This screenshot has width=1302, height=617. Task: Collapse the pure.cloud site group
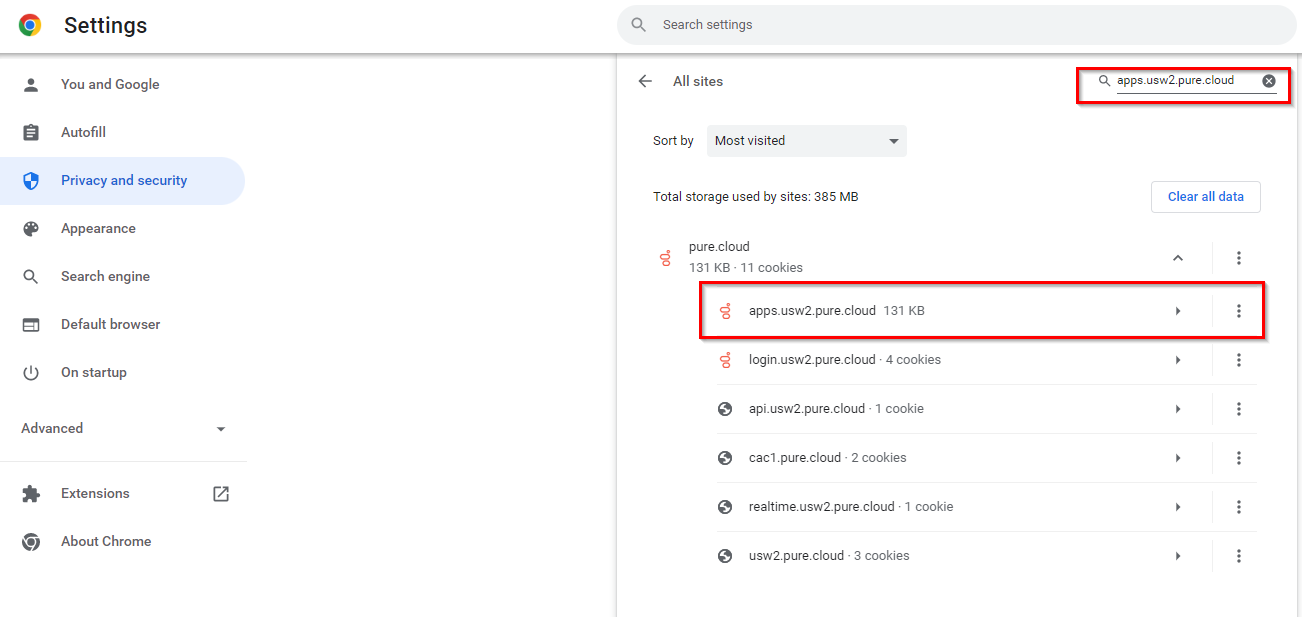pos(1177,258)
